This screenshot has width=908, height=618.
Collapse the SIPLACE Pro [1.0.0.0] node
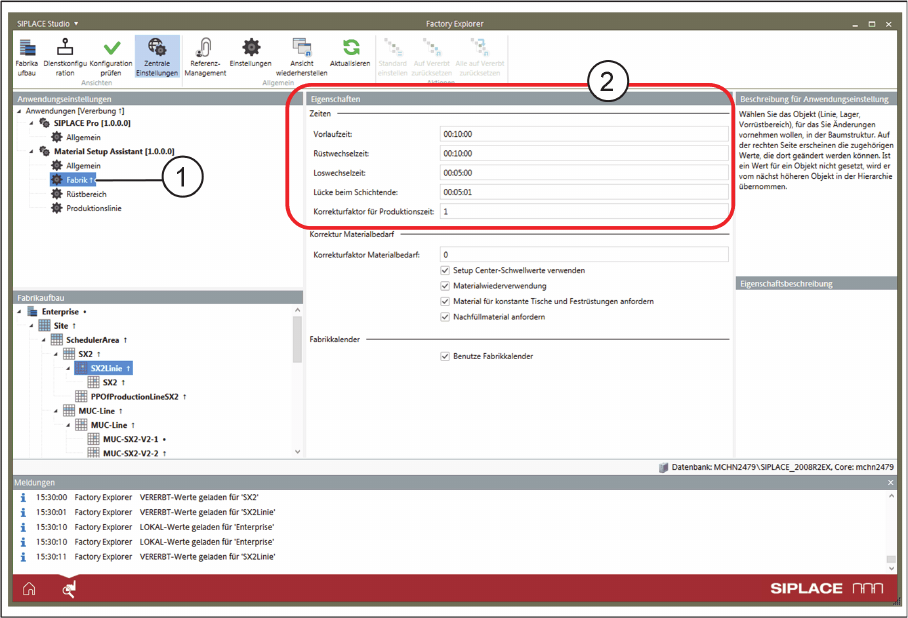coord(32,123)
